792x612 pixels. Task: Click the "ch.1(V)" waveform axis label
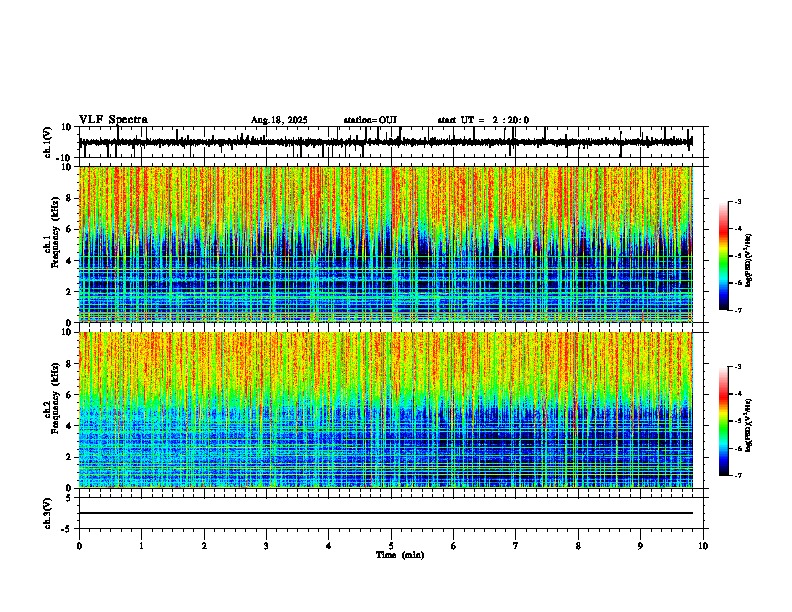48,142
